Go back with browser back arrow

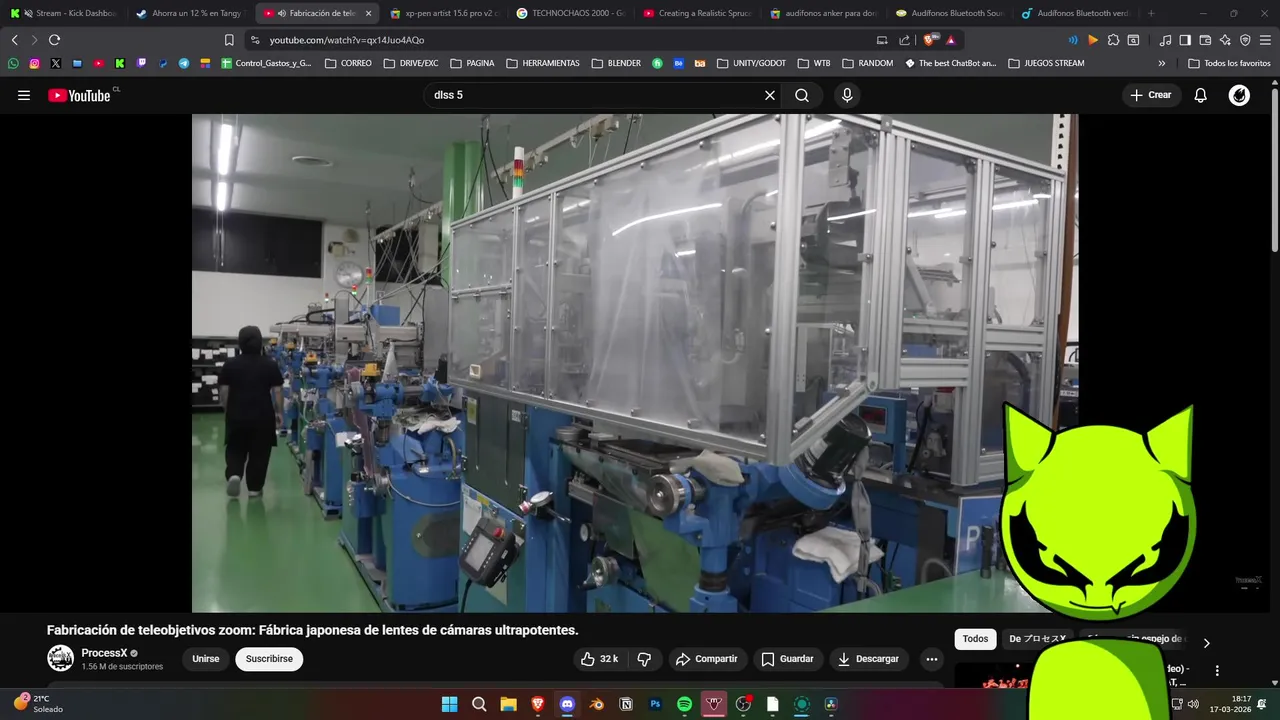coord(14,40)
